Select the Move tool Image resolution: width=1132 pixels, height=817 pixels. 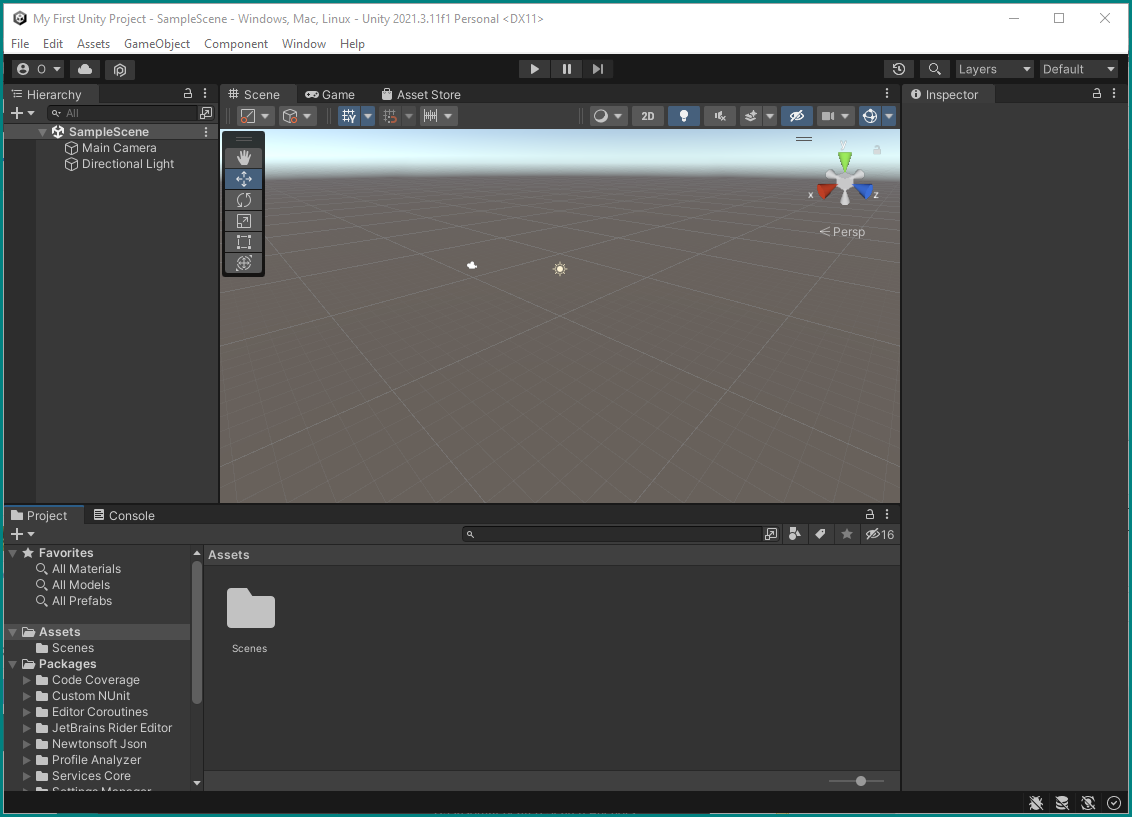click(x=244, y=178)
